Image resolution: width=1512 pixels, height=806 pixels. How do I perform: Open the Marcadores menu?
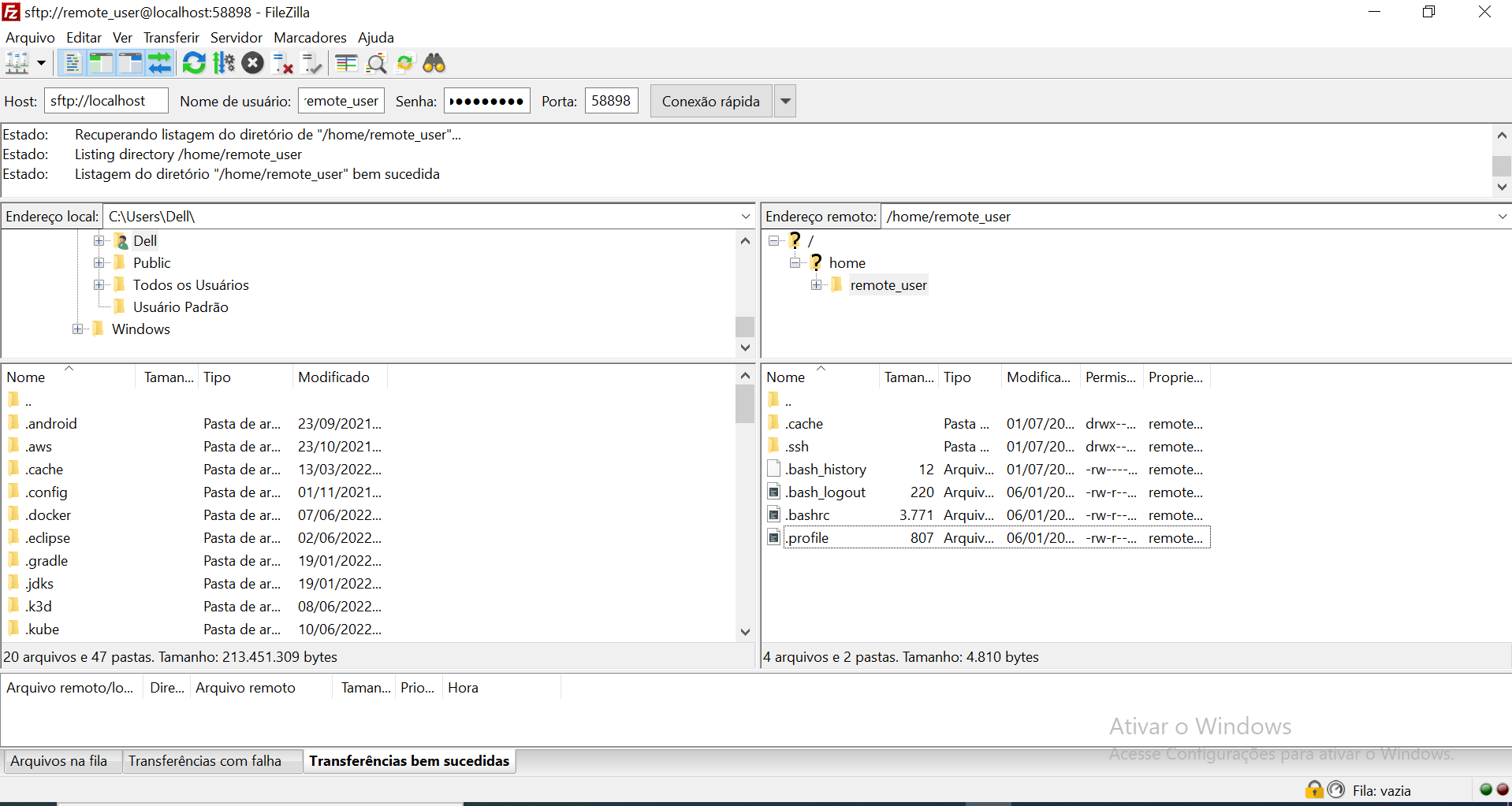pos(310,38)
